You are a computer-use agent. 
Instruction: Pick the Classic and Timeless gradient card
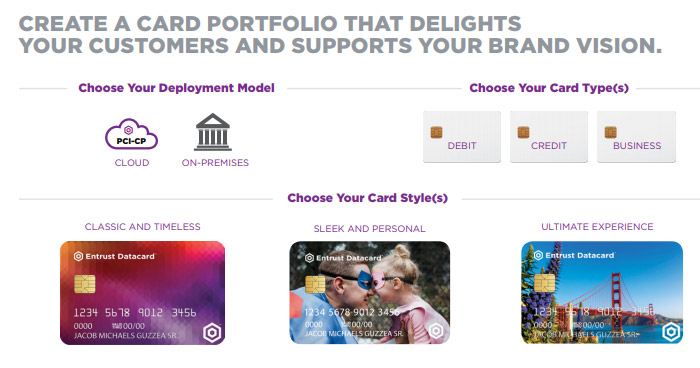tap(142, 293)
